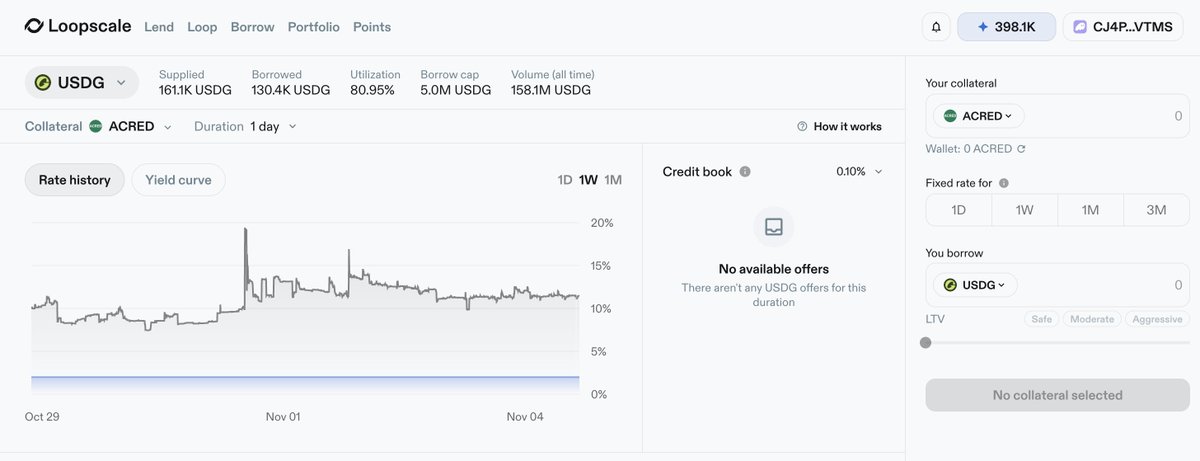This screenshot has width=1200, height=461.
Task: Choose the 1M fixed rate duration
Action: click(1090, 210)
